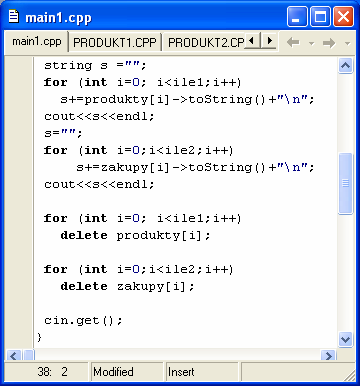The width and height of the screenshot is (360, 386).
Task: Click the horizontal scrollbar left arrow
Action: tap(14, 355)
